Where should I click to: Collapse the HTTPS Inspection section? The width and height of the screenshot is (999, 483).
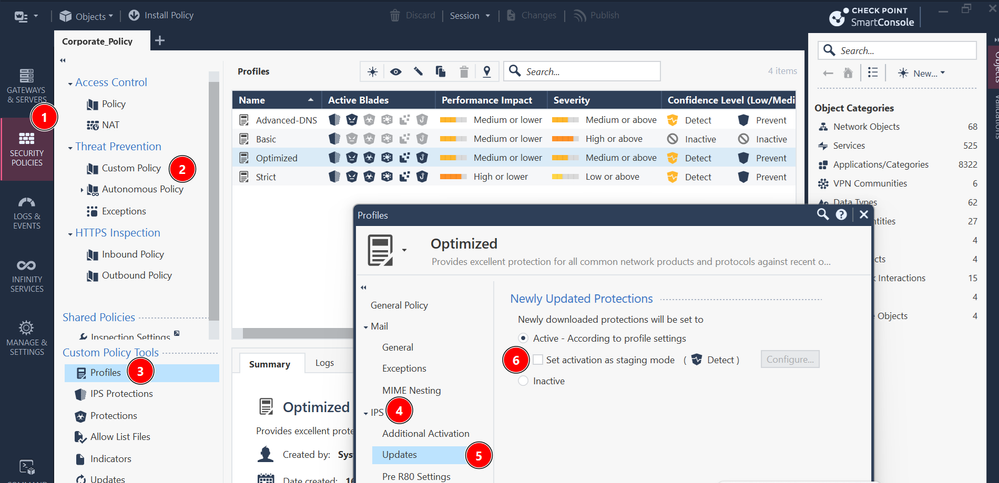click(70, 233)
